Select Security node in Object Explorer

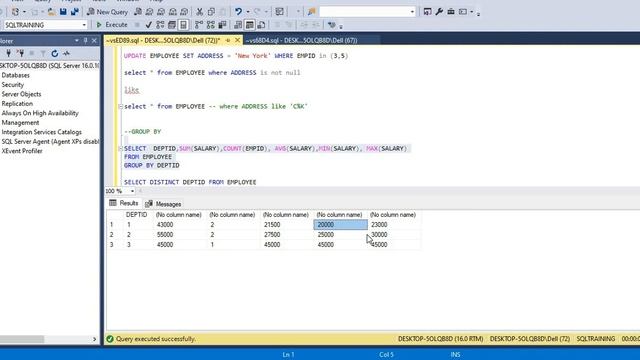(13, 85)
